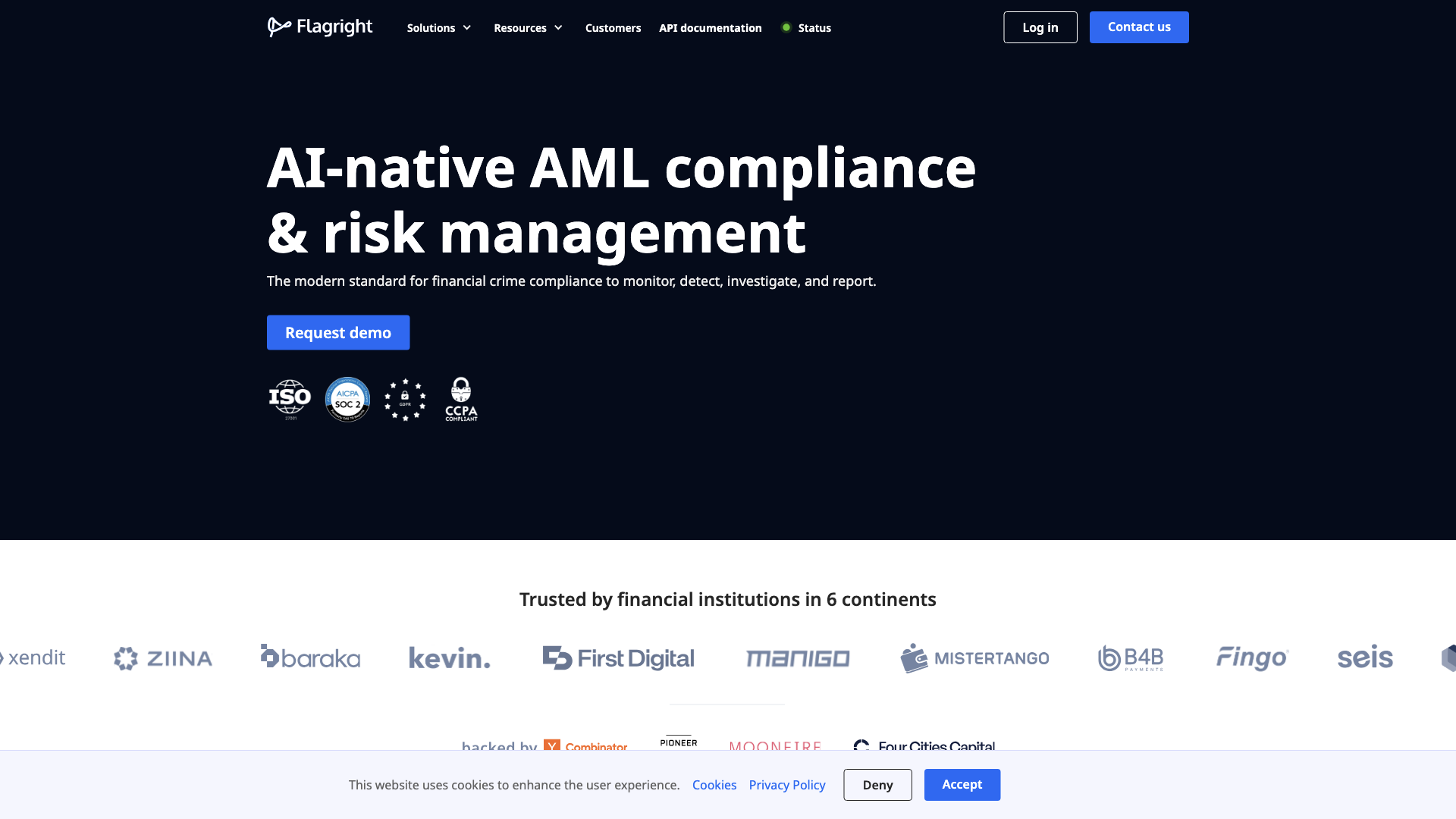Open the Privacy Policy link
This screenshot has height=819, width=1456.
coord(787,784)
